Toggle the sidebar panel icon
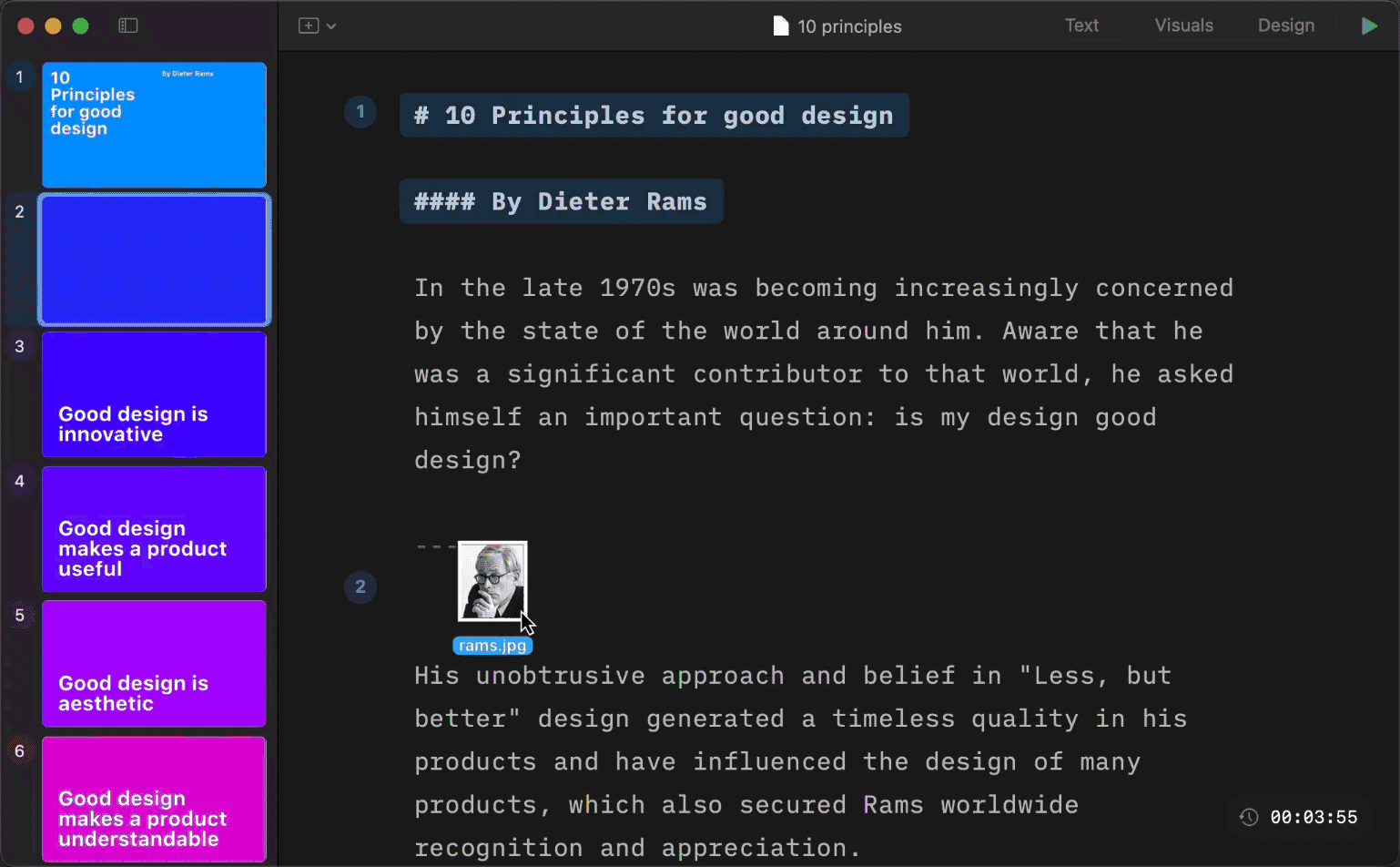Viewport: 1400px width, 867px height. [128, 25]
